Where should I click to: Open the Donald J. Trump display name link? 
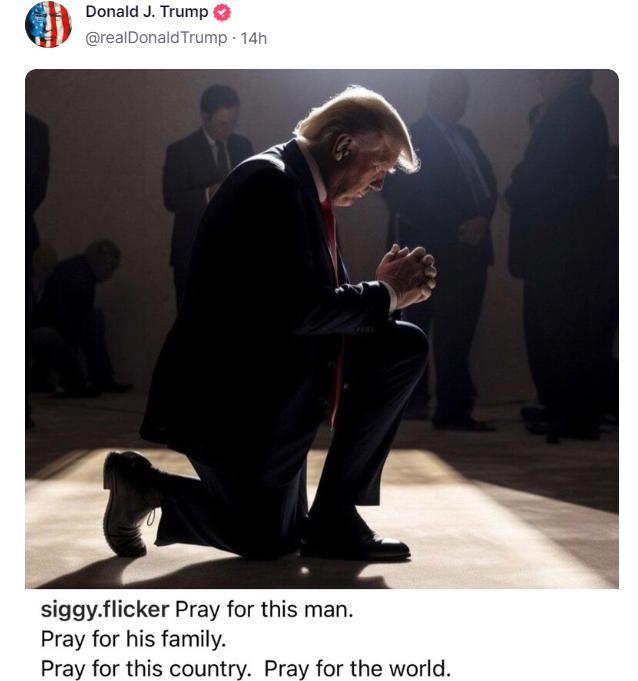click(x=146, y=13)
